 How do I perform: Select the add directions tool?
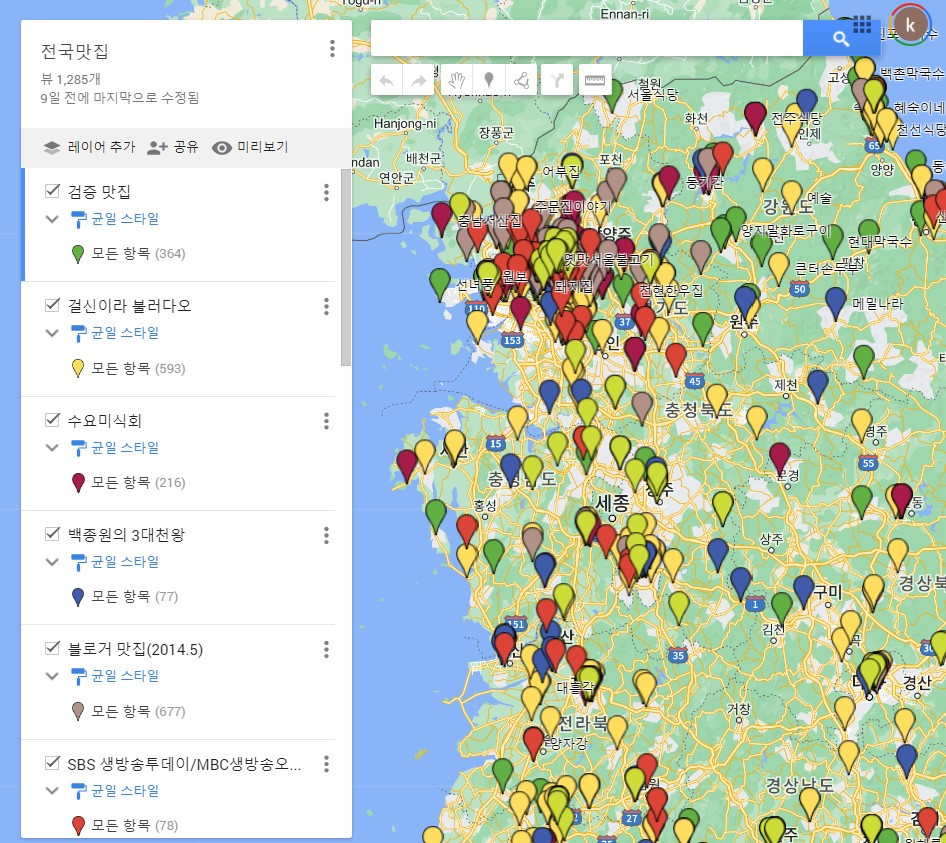coord(557,80)
